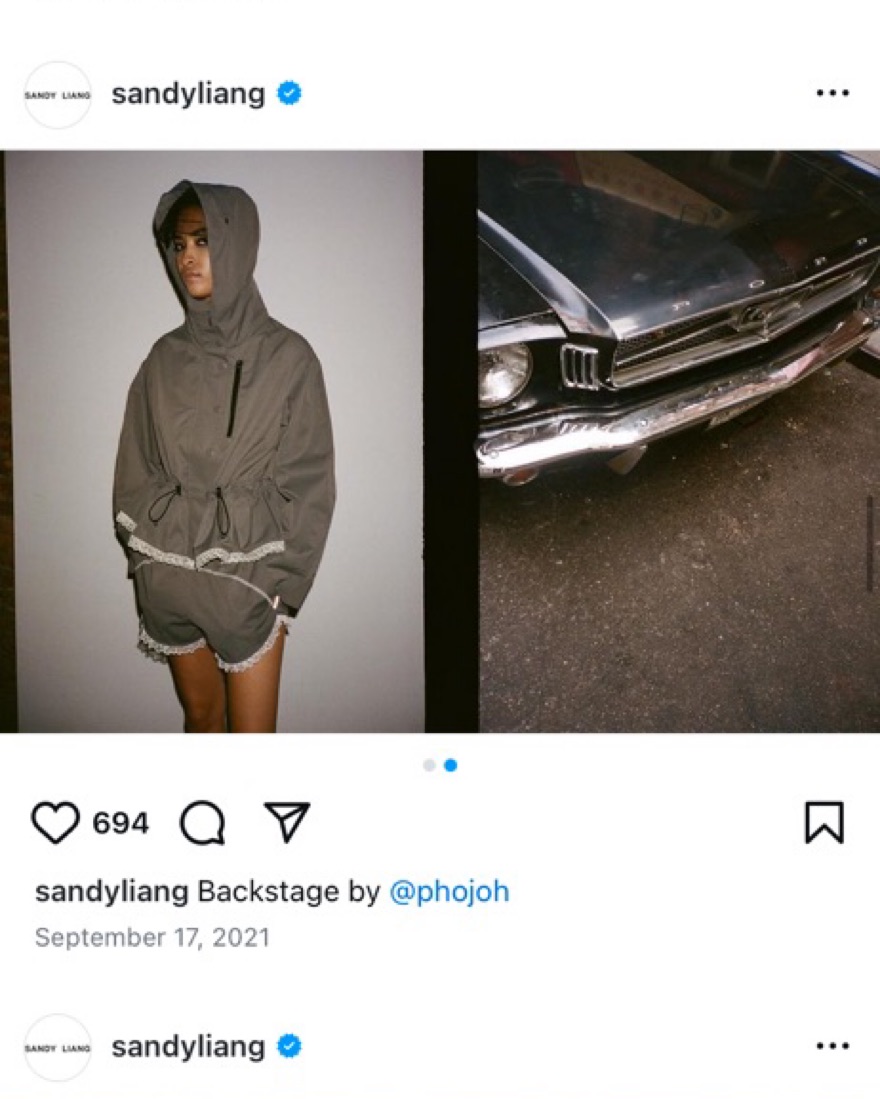Open sandyliang profile picture on top post

point(57,95)
